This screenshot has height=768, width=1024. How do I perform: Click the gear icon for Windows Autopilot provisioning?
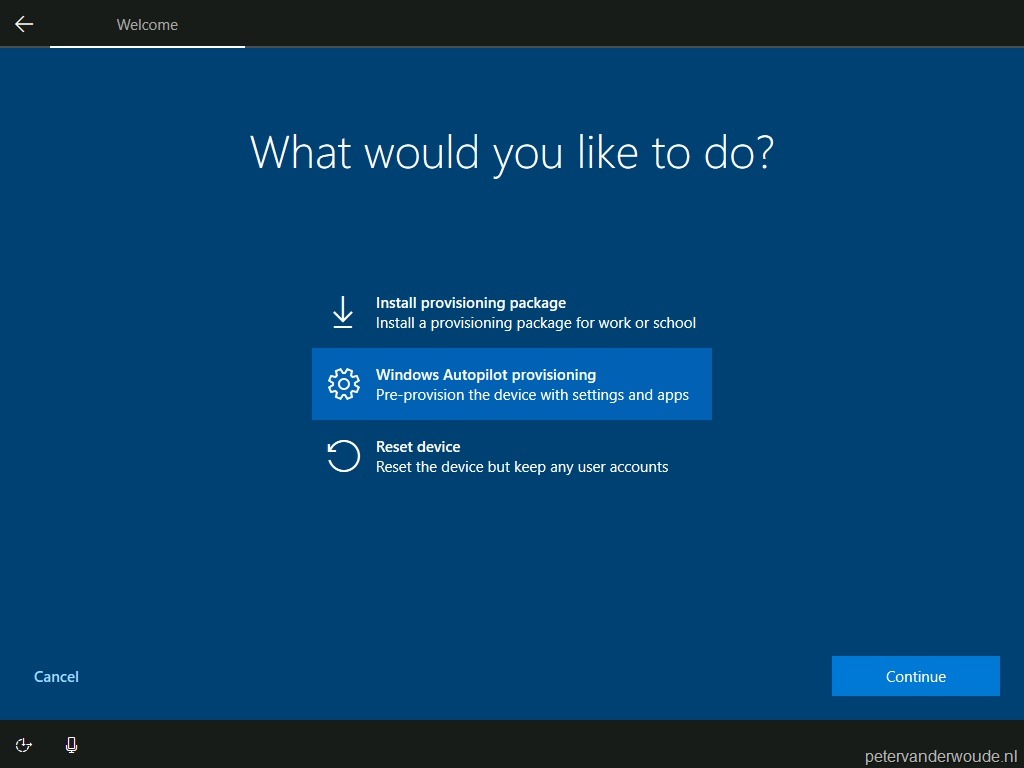[343, 384]
